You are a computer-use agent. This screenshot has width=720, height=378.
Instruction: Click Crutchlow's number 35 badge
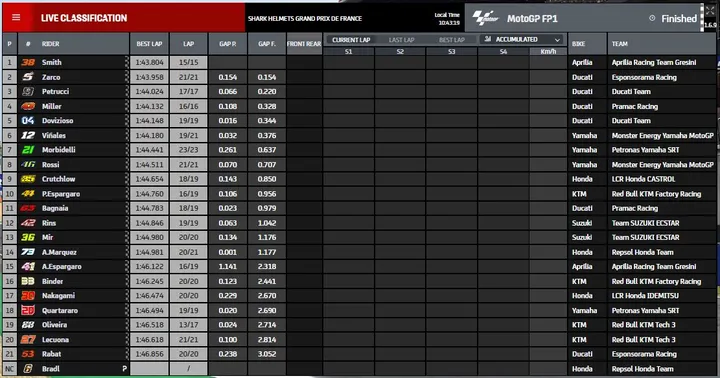[x=28, y=179]
